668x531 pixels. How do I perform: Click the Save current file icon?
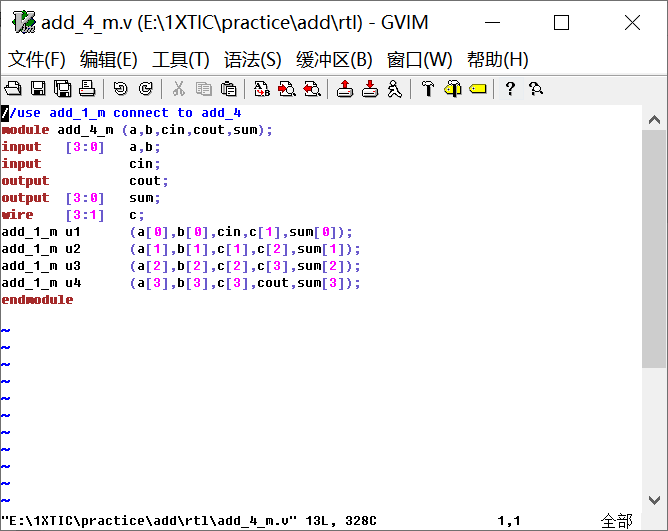[x=38, y=89]
